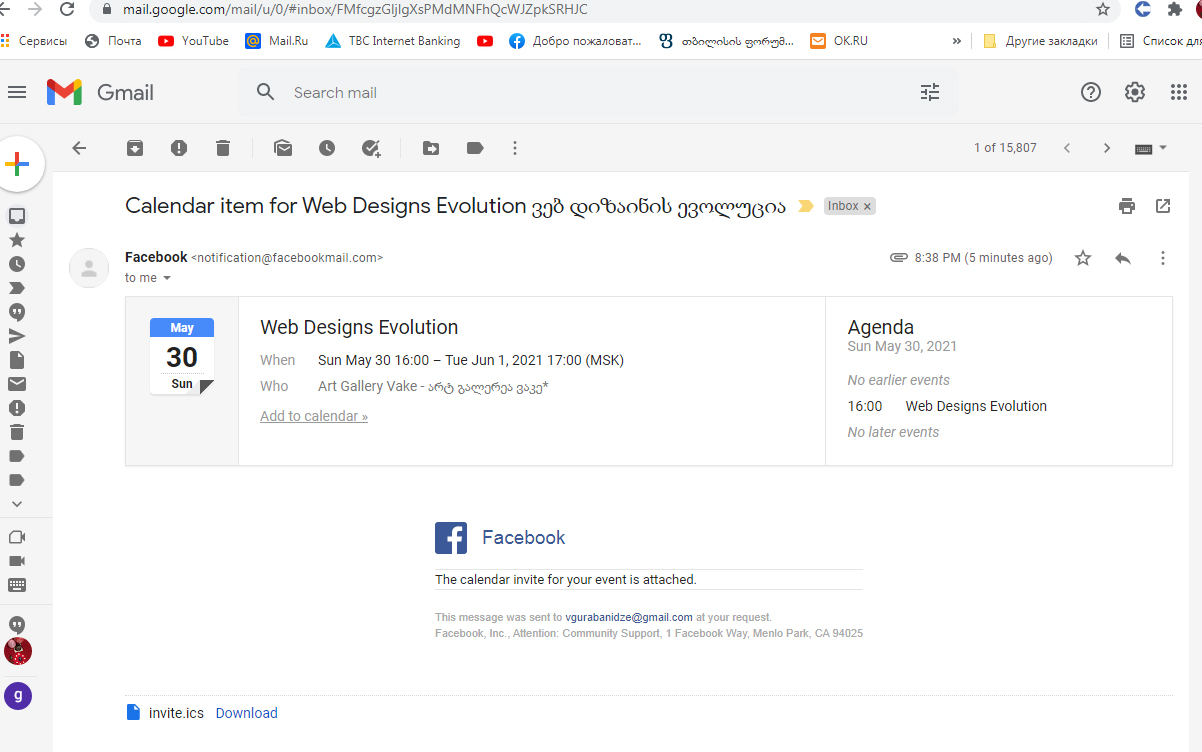The width and height of the screenshot is (1202, 752).
Task: Open the Move to folder icon
Action: click(431, 148)
